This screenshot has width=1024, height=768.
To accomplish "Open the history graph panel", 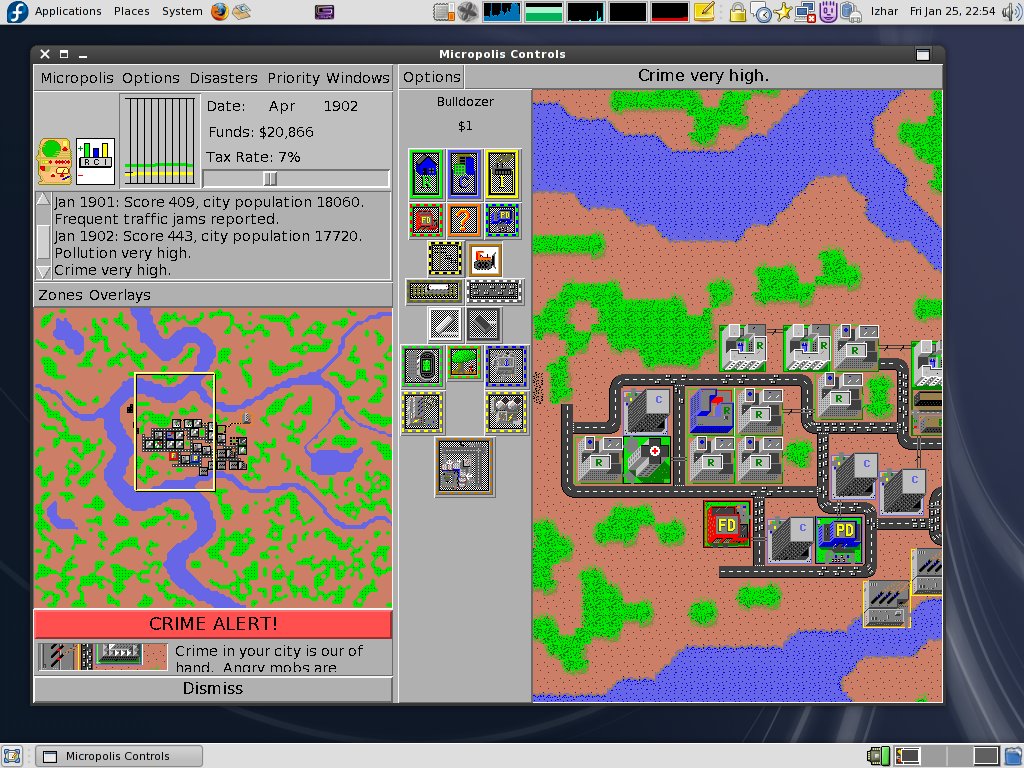I will coord(160,140).
